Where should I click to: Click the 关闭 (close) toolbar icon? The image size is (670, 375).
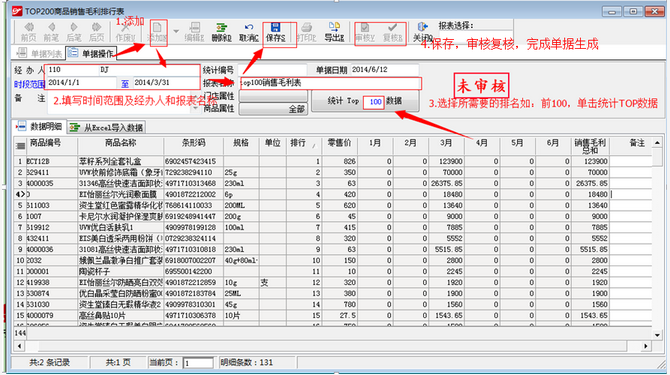pos(422,32)
